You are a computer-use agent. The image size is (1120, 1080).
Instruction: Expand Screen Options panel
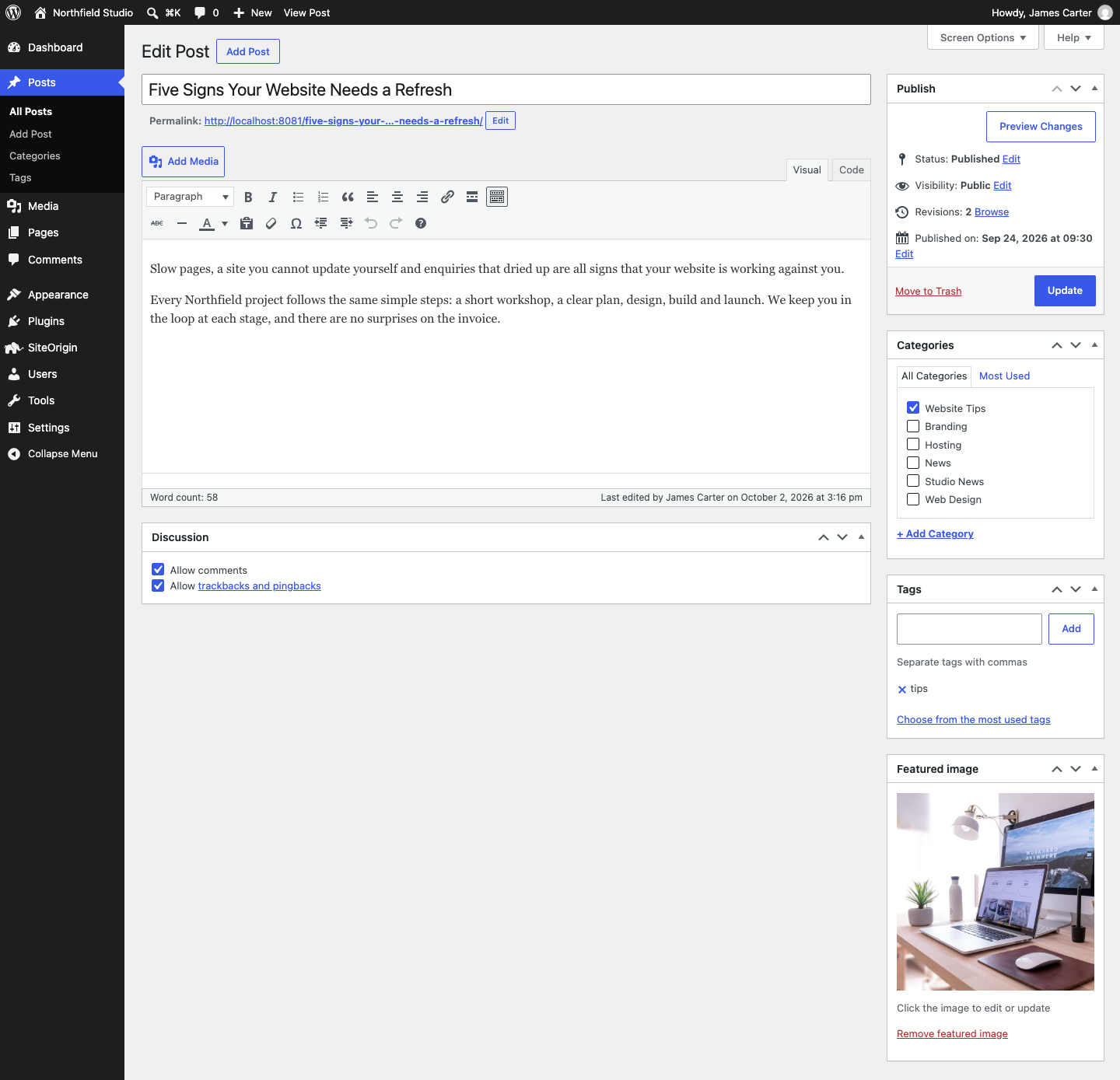(x=983, y=37)
